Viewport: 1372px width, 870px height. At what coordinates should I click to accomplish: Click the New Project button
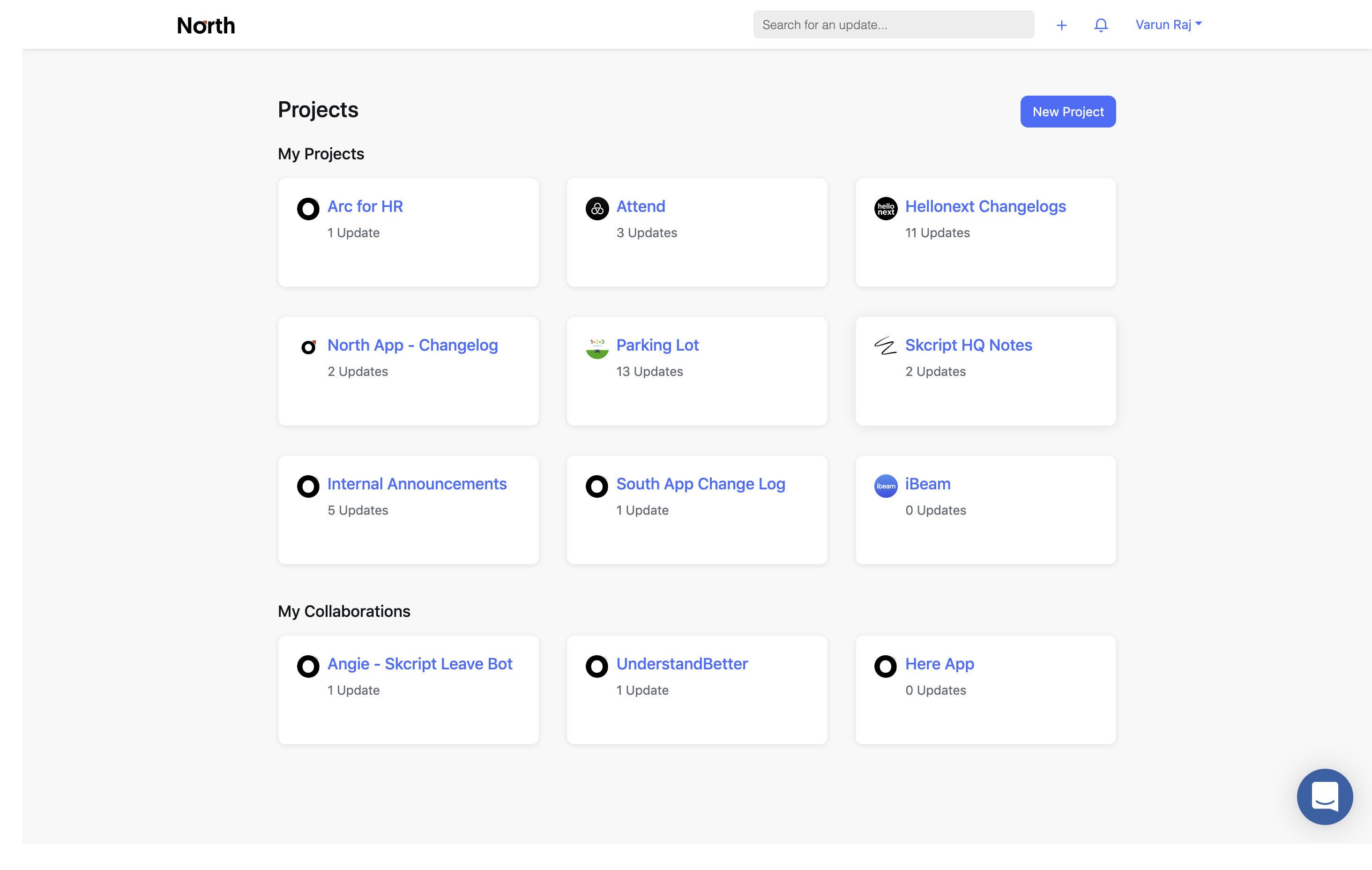coord(1068,112)
